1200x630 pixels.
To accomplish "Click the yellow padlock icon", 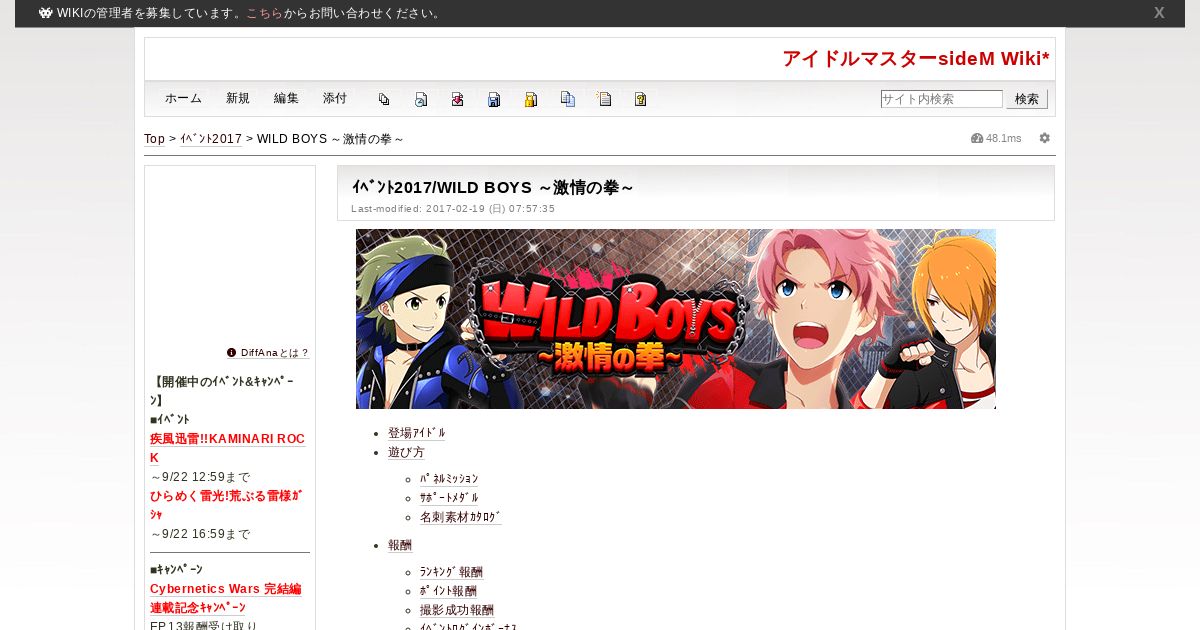I will click(x=531, y=99).
